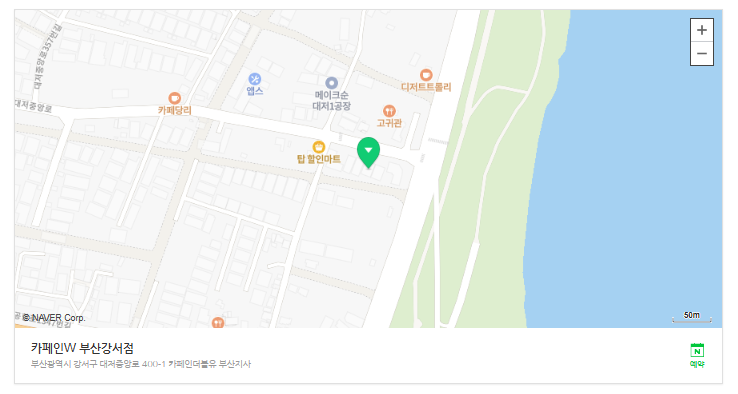Select the 디저트트롤리 cafe icon

pos(426,75)
